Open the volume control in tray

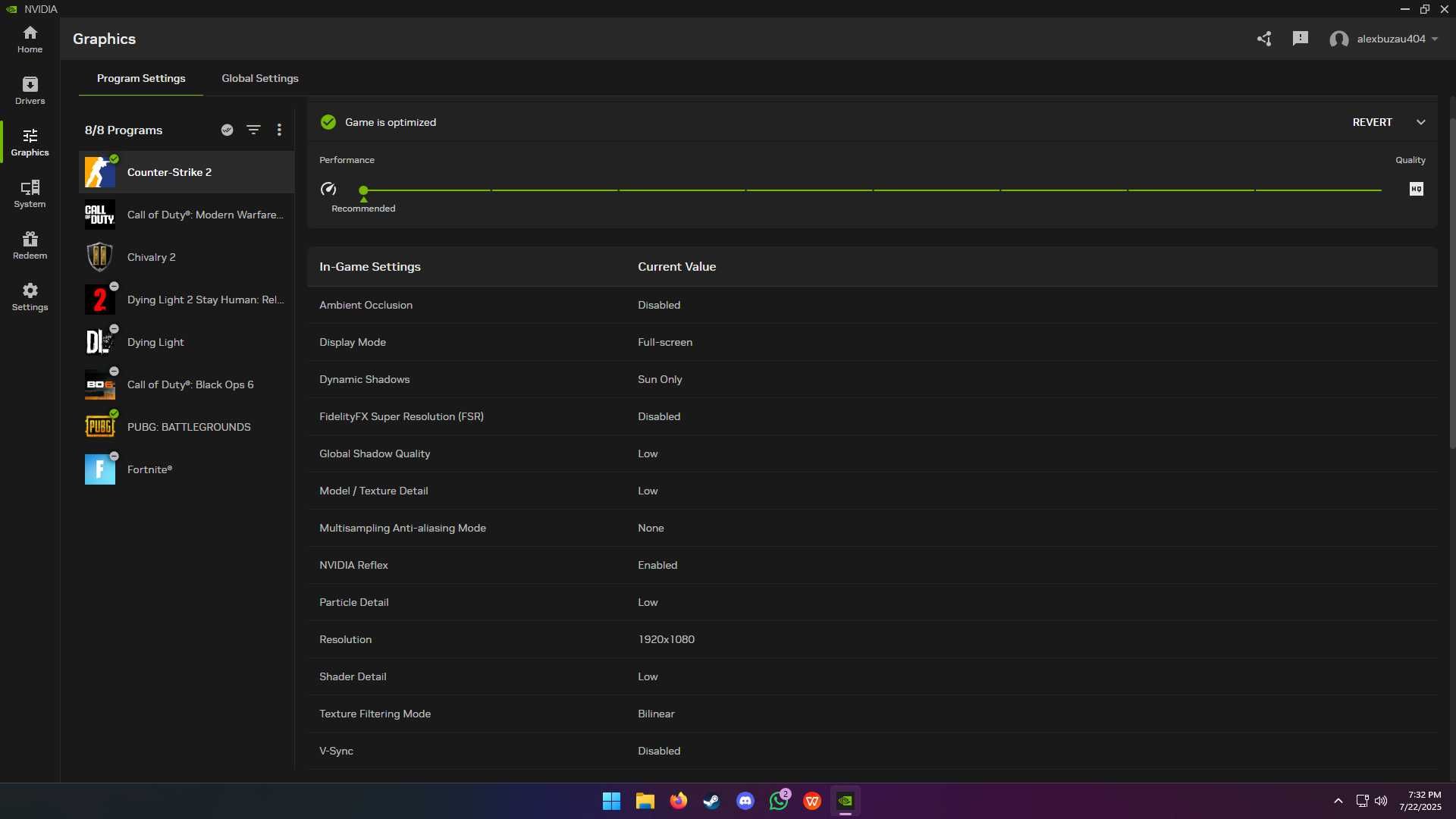pyautogui.click(x=1381, y=801)
